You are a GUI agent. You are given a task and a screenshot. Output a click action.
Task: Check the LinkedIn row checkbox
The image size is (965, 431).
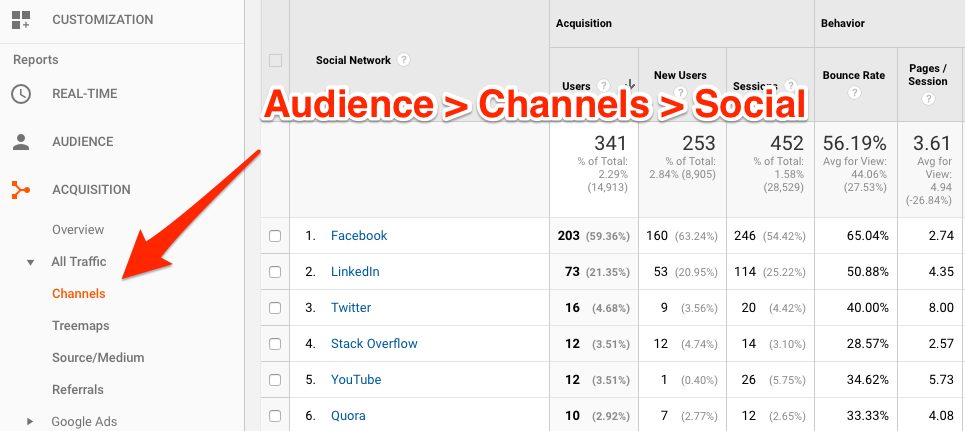click(275, 272)
